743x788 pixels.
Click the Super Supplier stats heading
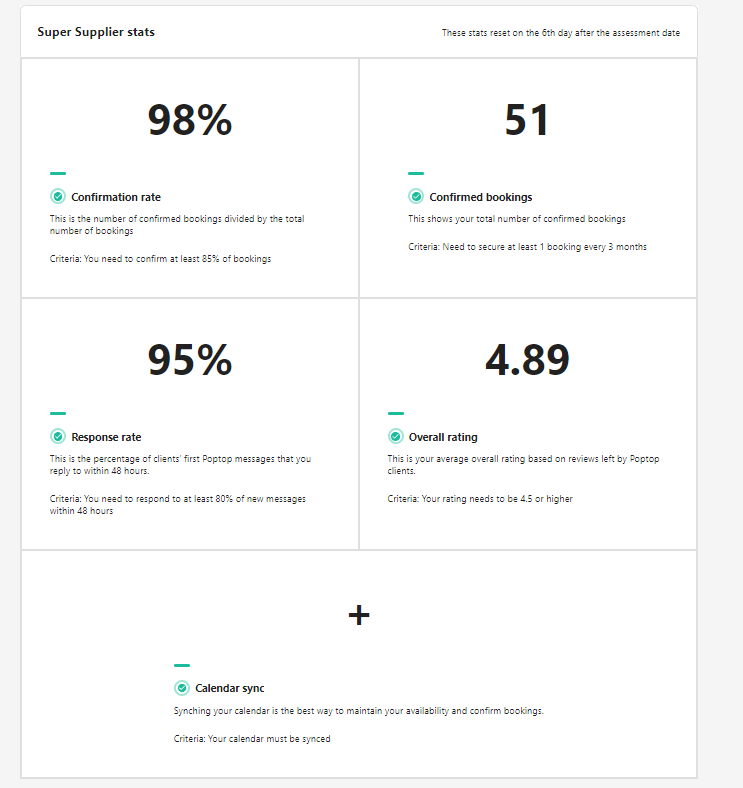tap(96, 32)
